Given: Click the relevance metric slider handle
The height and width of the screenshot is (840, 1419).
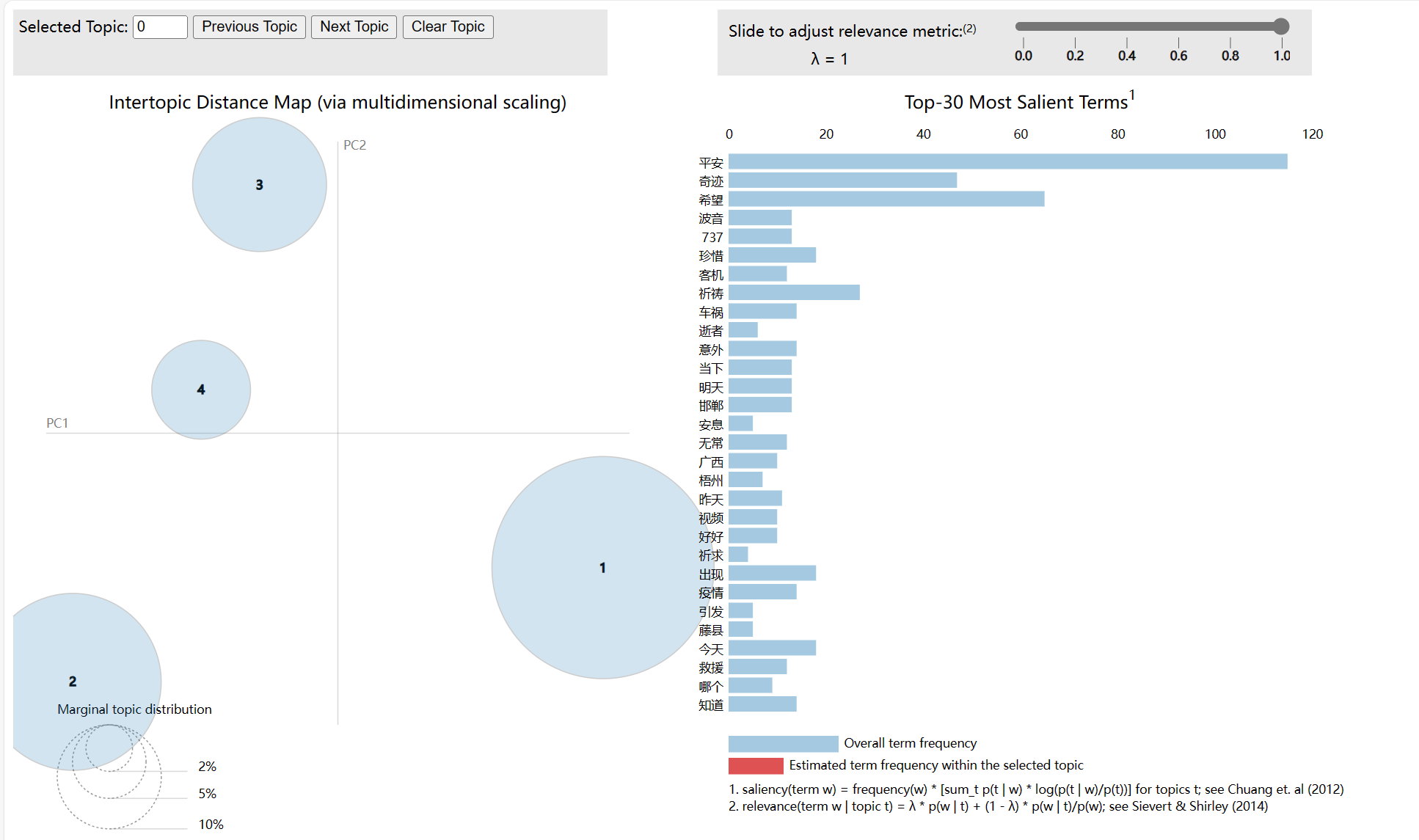Looking at the screenshot, I should (x=1281, y=26).
